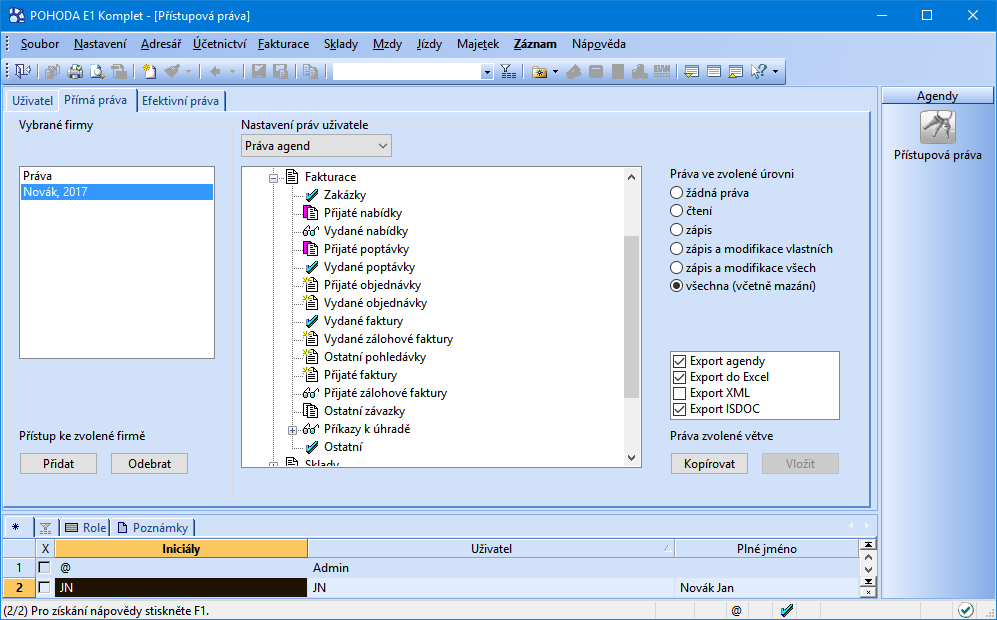
Task: Open the Role tab in the bottom panel
Action: pyautogui.click(x=86, y=528)
